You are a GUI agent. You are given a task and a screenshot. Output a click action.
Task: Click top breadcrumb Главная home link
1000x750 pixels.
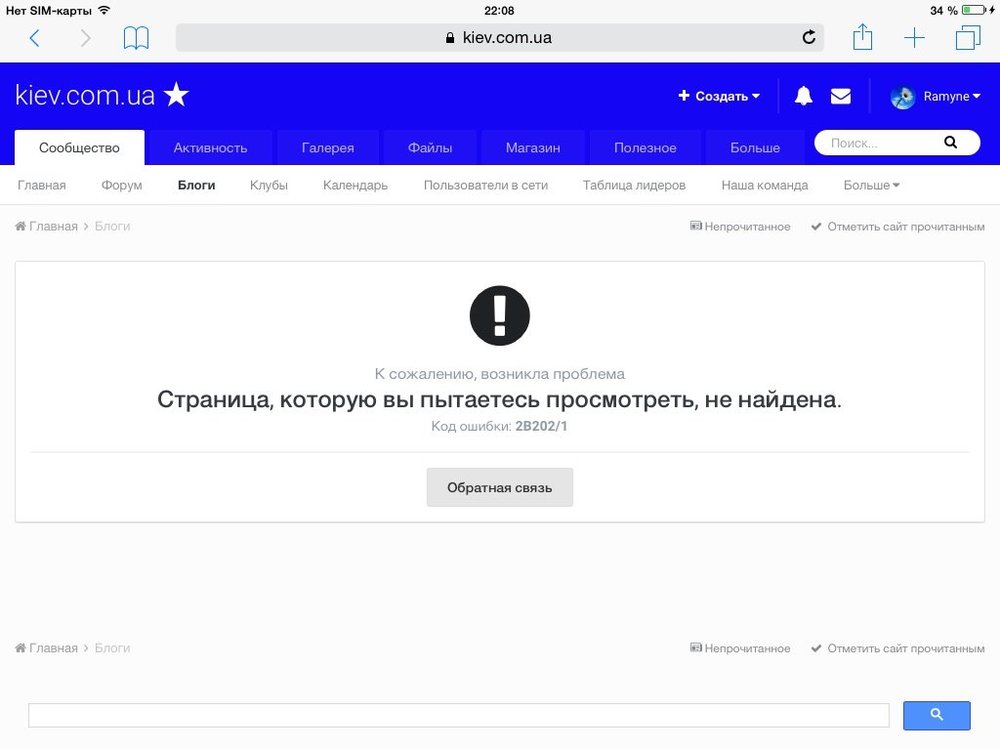[47, 226]
